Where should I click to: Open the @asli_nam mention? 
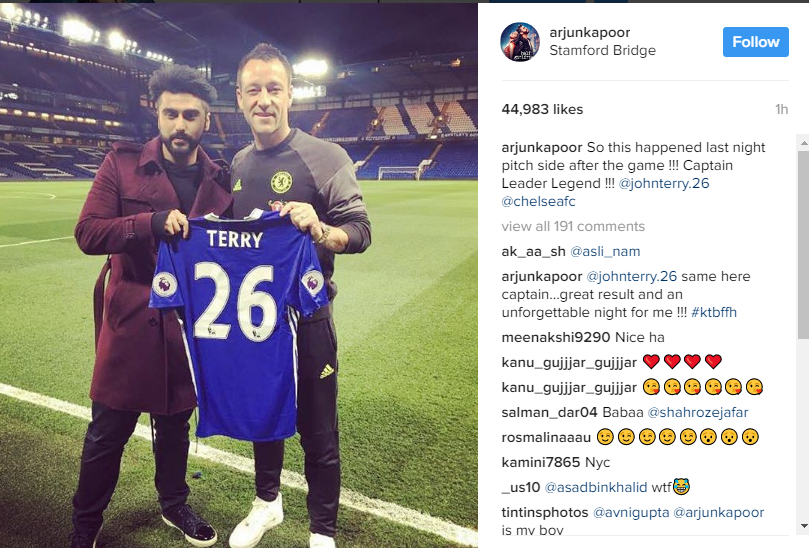[x=605, y=252]
